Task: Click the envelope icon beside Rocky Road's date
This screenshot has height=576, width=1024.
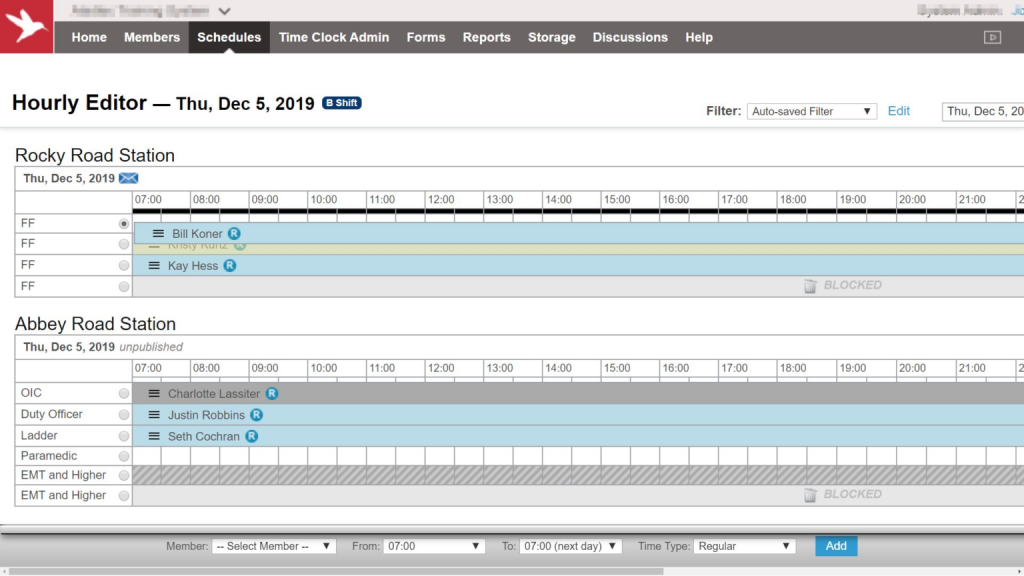Action: [126, 177]
